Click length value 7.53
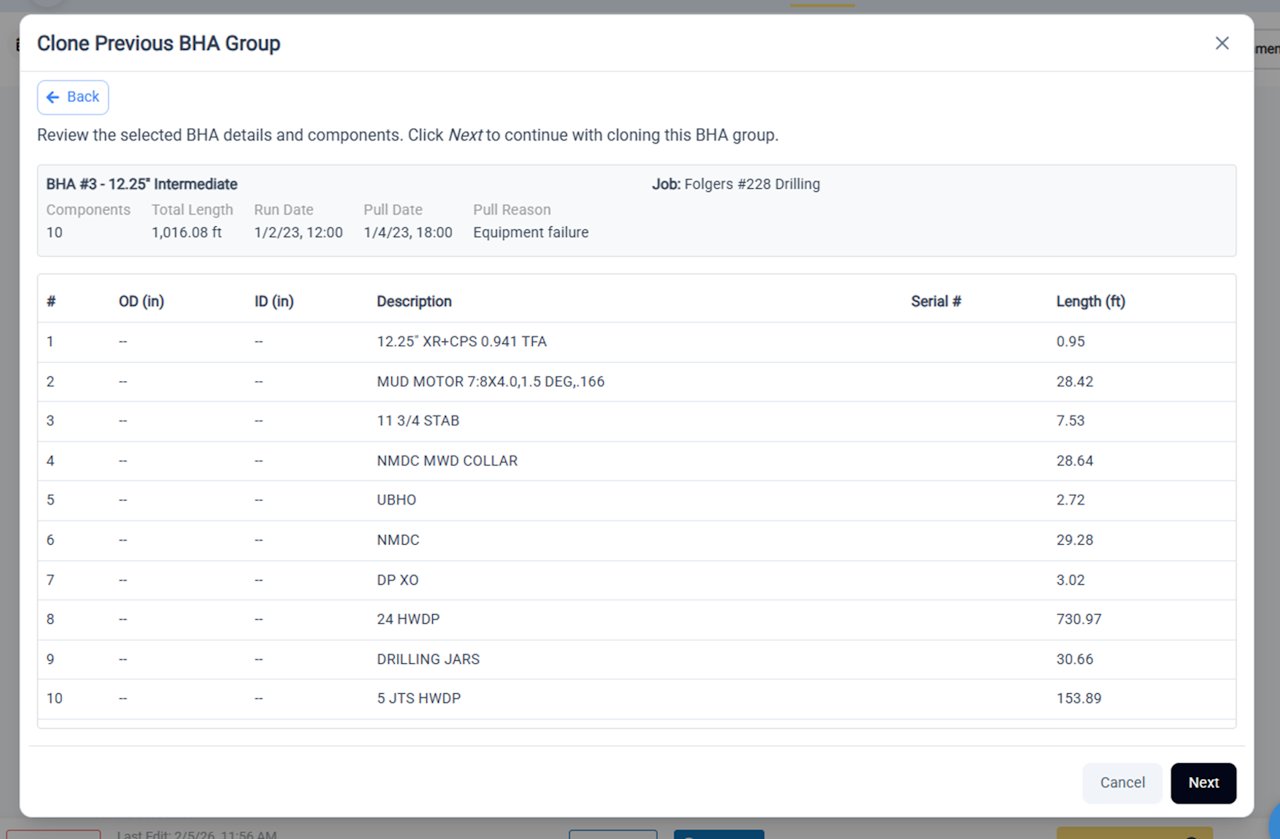Screen dimensions: 1280x839 pyautogui.click(x=1071, y=421)
